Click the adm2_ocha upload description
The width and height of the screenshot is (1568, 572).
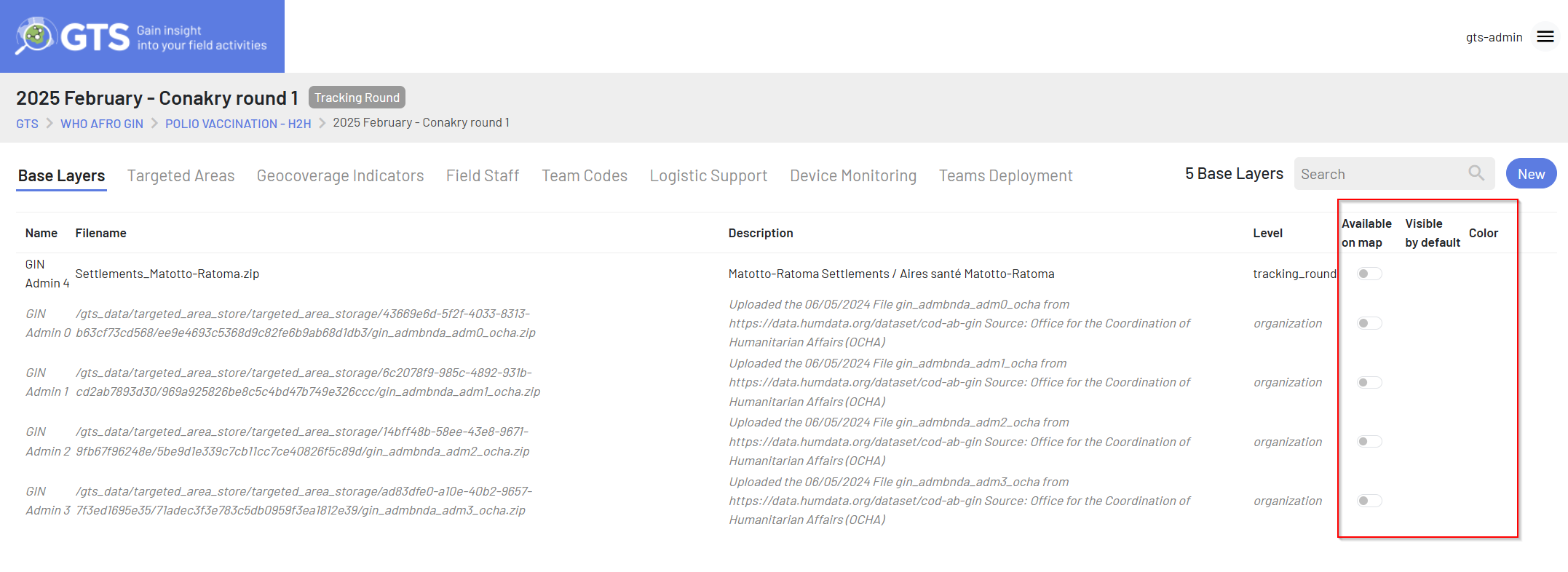959,442
